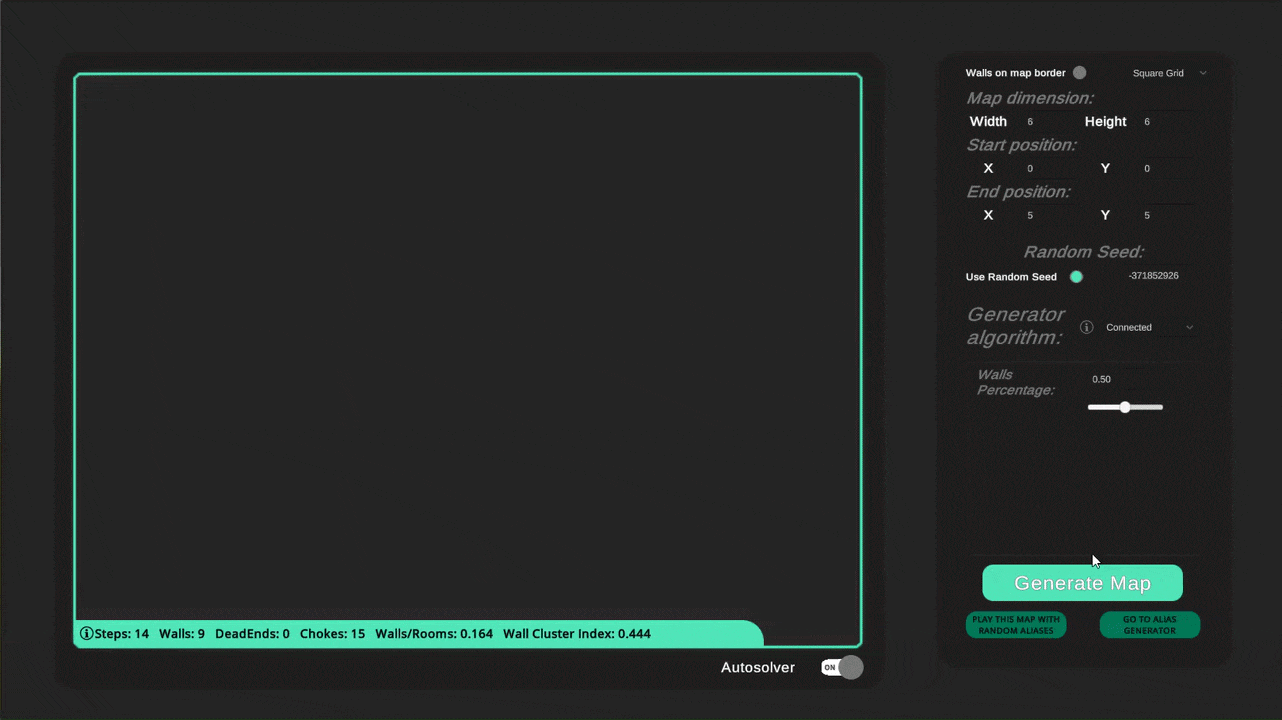Open the Connected algorithm dropdown
Image resolution: width=1282 pixels, height=720 pixels.
point(1148,327)
